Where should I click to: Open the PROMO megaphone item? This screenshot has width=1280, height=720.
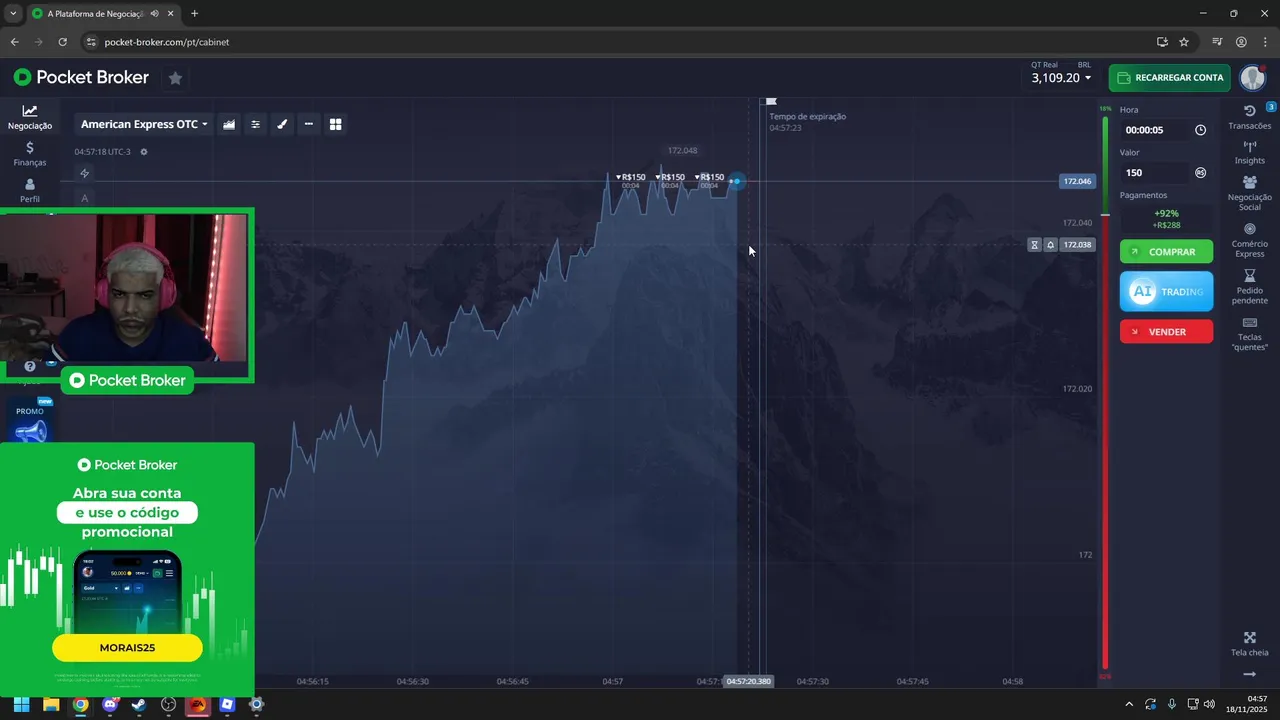coord(30,422)
